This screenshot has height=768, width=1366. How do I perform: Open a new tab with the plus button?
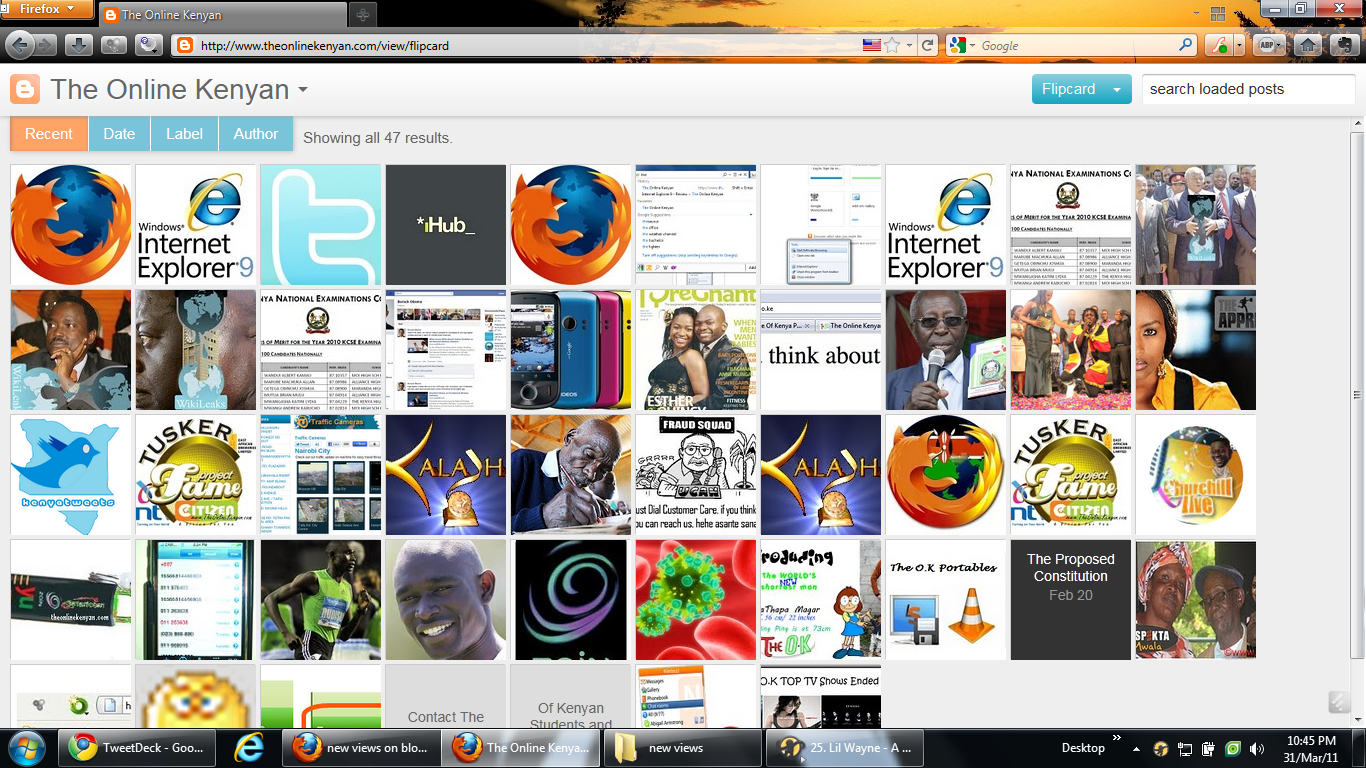point(362,15)
